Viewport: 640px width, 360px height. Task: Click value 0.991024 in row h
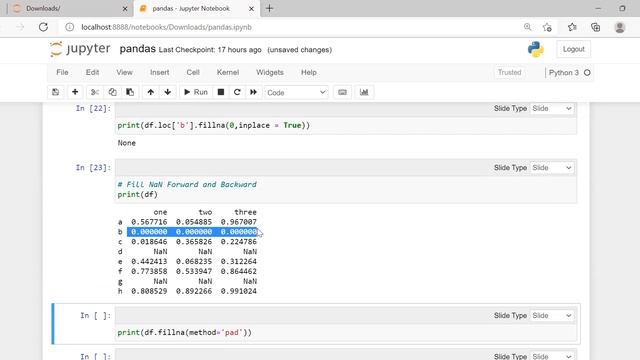coord(239,291)
